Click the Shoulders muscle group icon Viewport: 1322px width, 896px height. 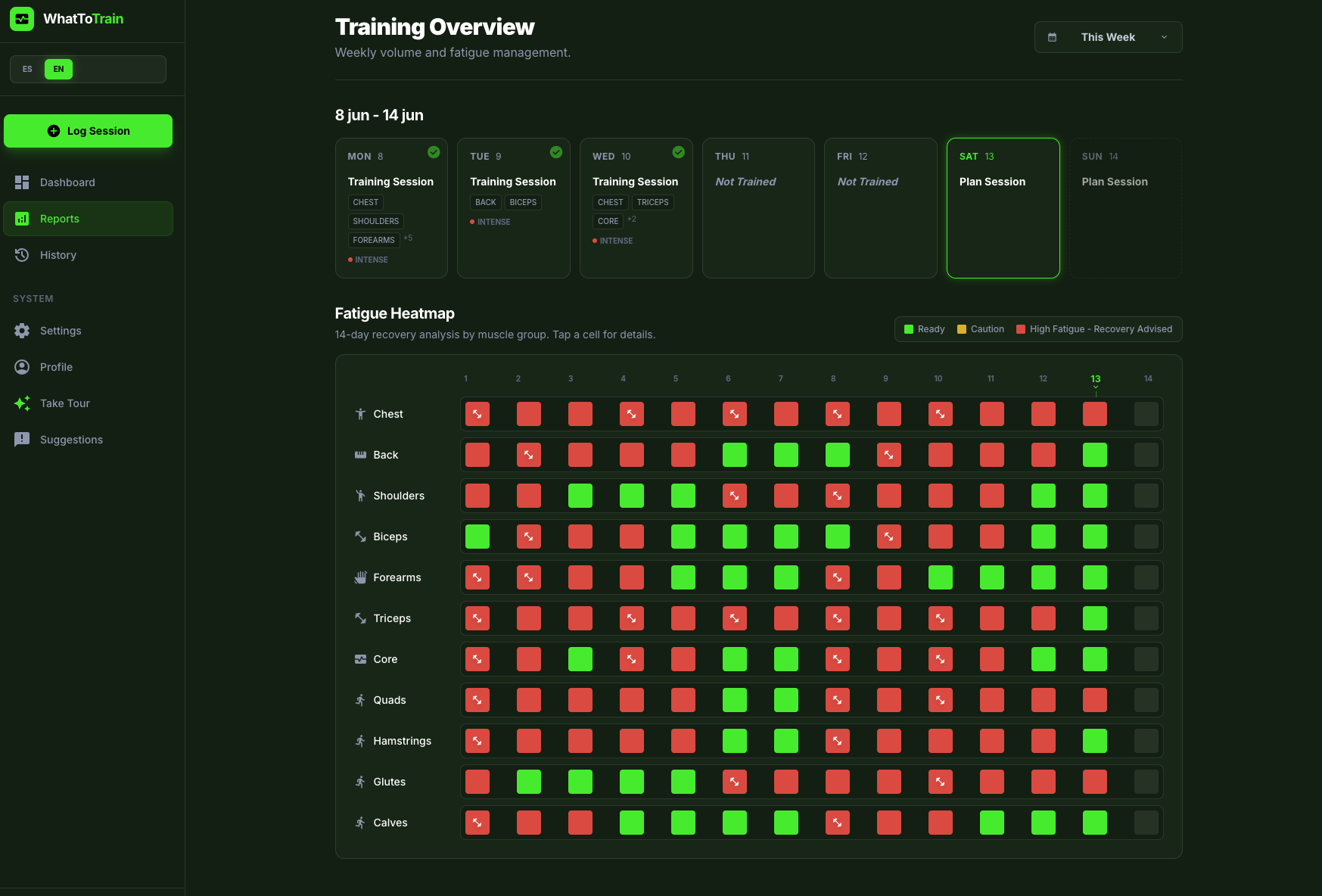360,496
